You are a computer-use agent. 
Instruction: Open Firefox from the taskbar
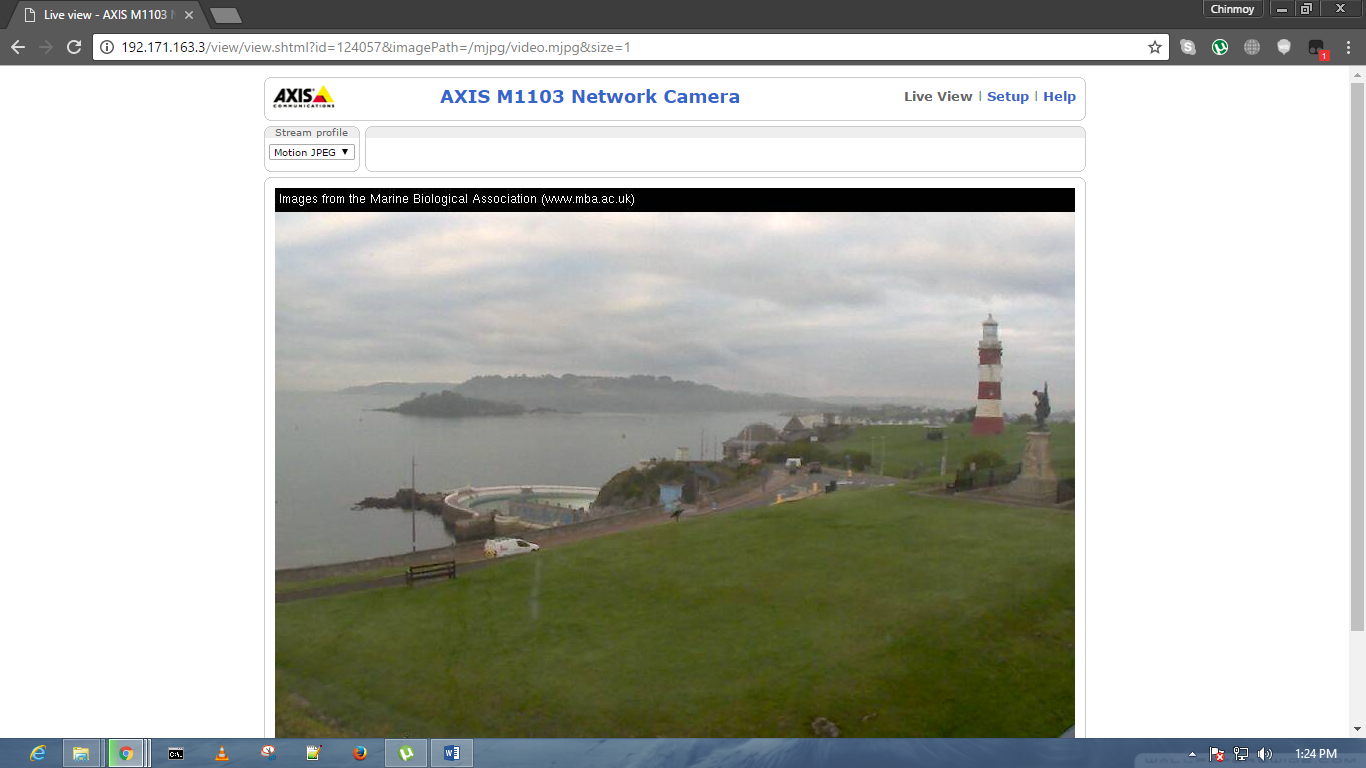click(x=359, y=753)
